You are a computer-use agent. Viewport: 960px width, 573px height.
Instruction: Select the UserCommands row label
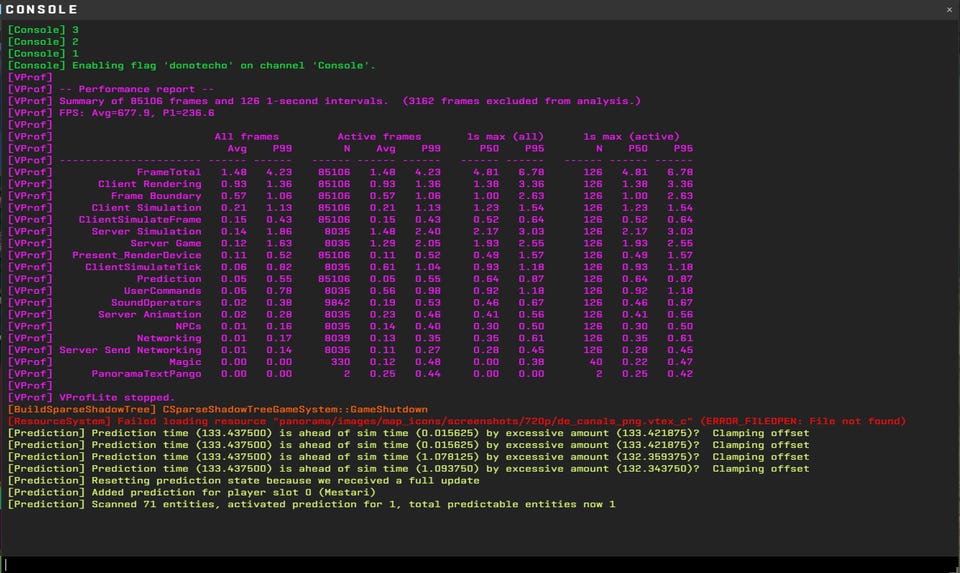pyautogui.click(x=162, y=291)
